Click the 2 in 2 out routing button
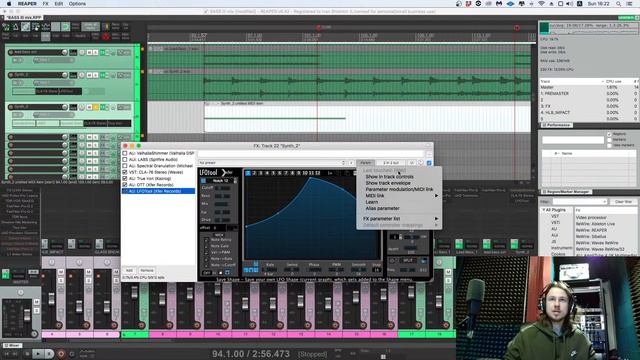This screenshot has width=640, height=360. point(391,162)
